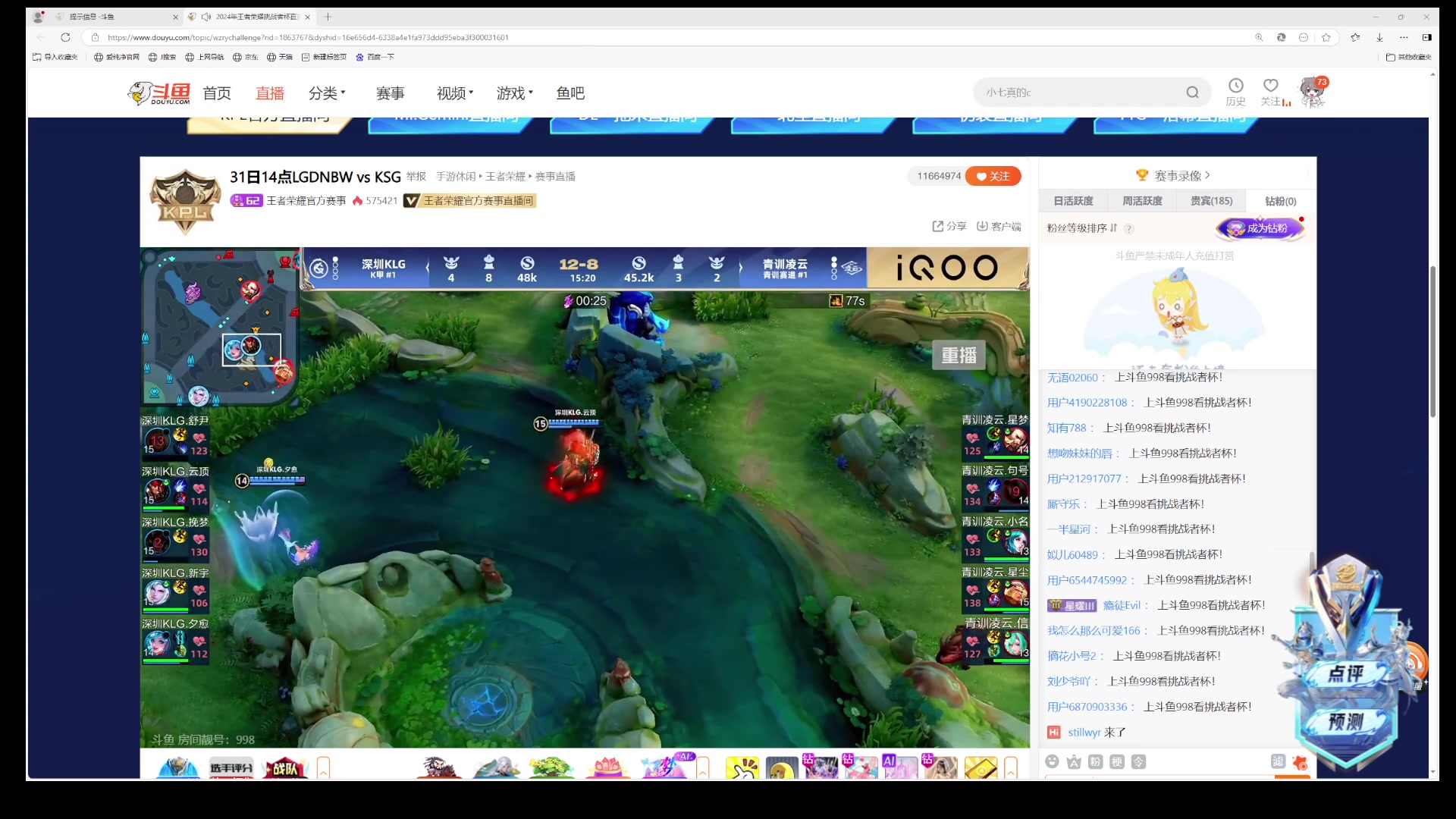This screenshot has width=1456, height=819.
Task: Open a new browser tab with plus button
Action: [328, 17]
